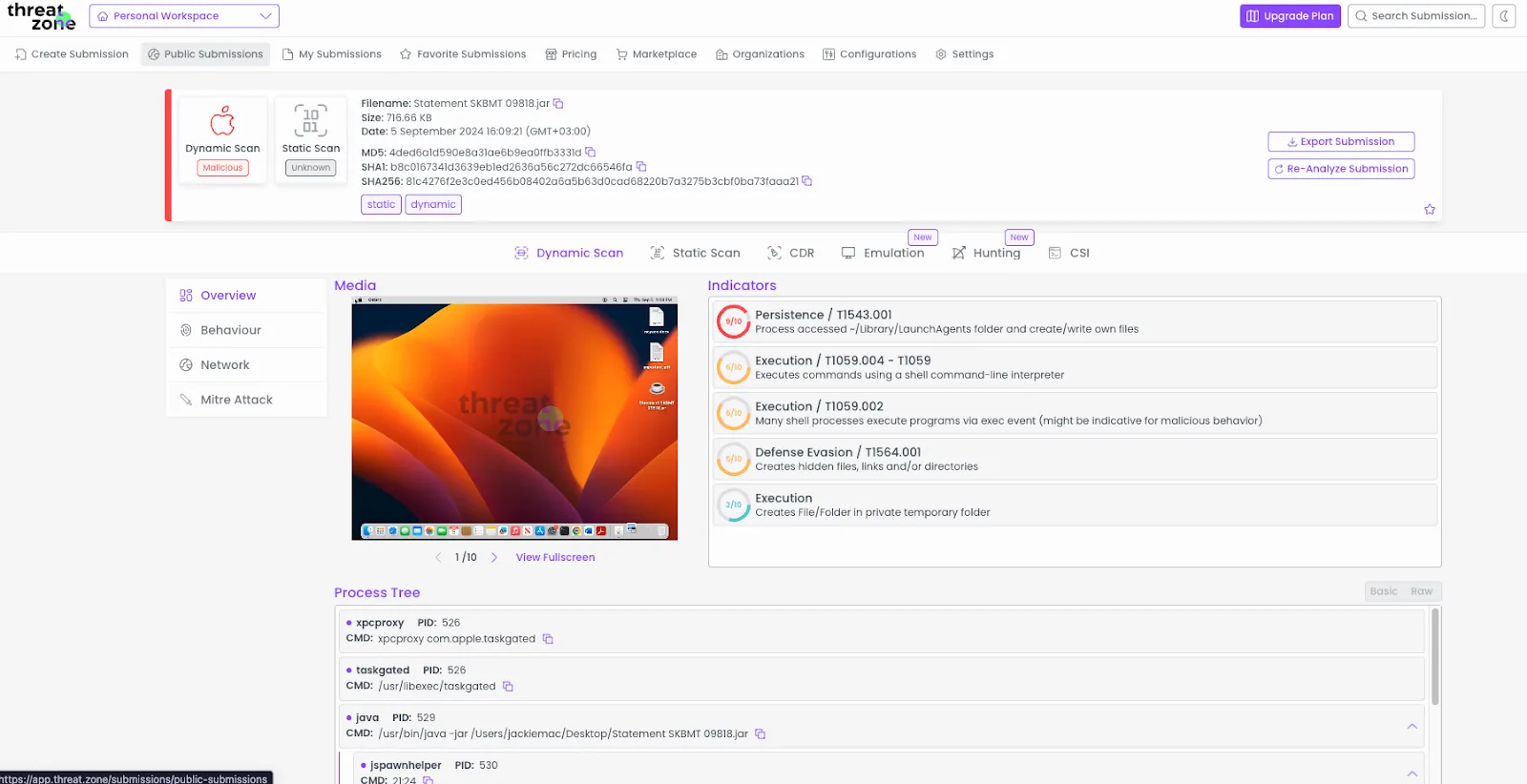
Task: Go to next media screenshot
Action: point(494,558)
